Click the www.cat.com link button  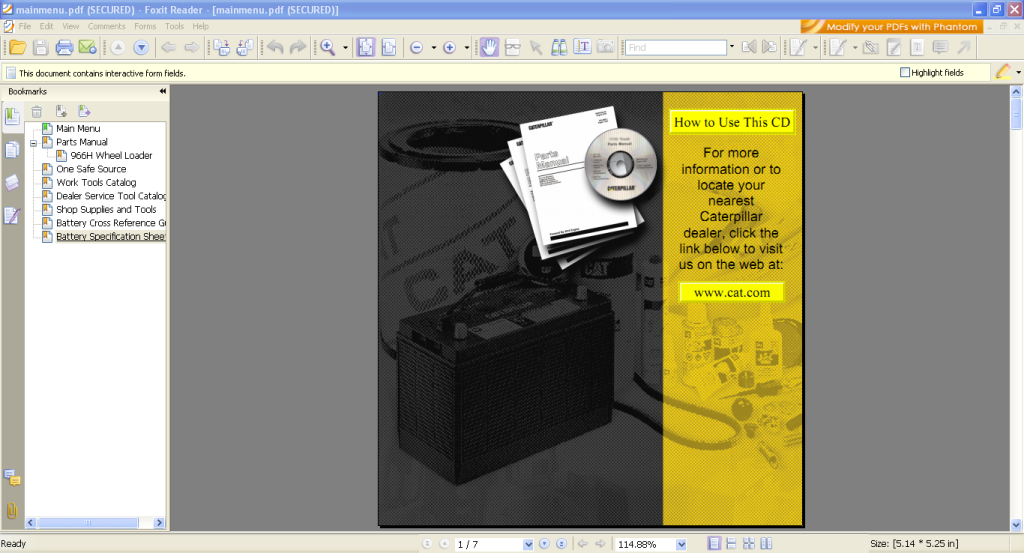click(x=731, y=292)
